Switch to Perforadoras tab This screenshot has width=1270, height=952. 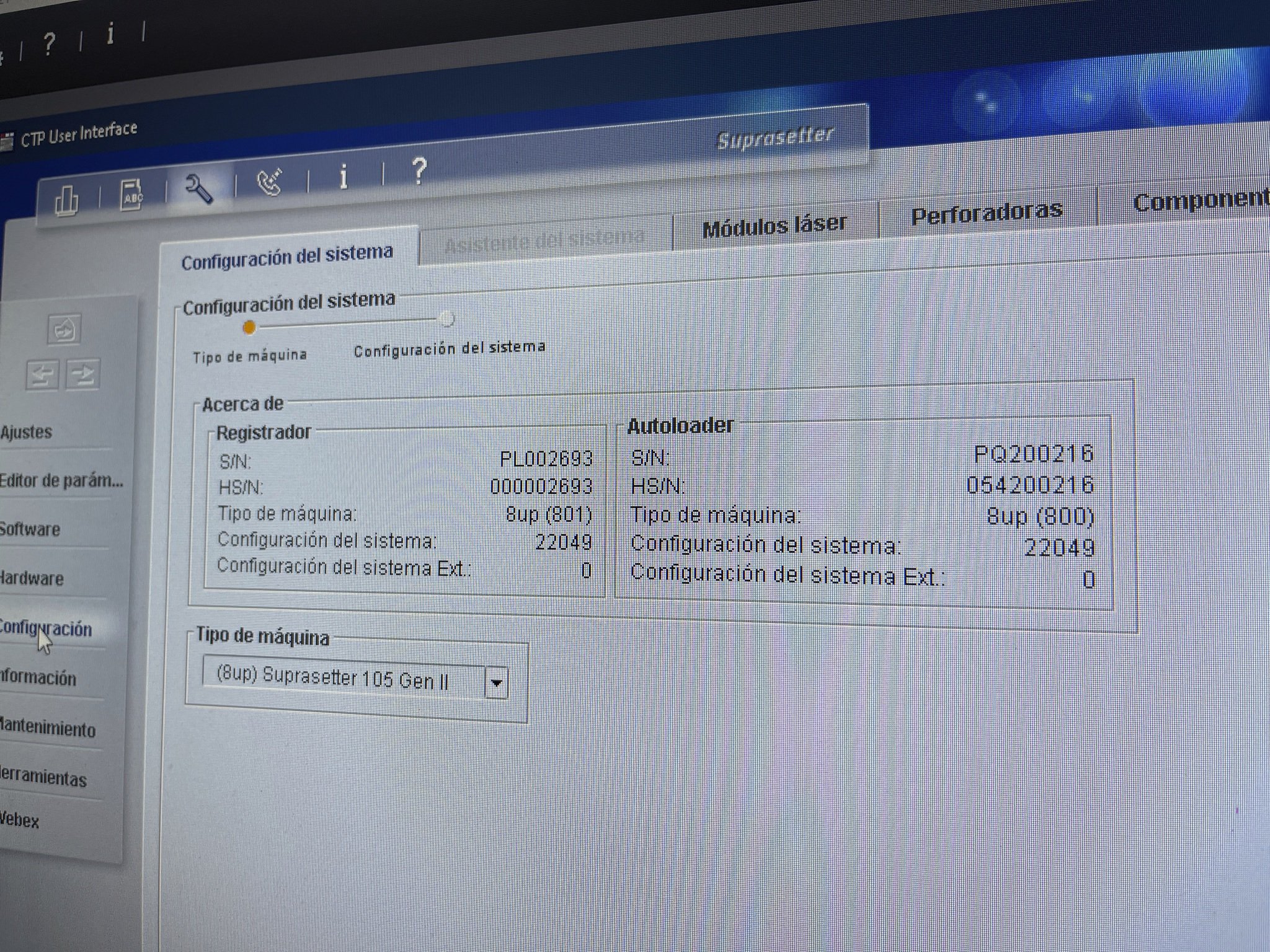(987, 213)
